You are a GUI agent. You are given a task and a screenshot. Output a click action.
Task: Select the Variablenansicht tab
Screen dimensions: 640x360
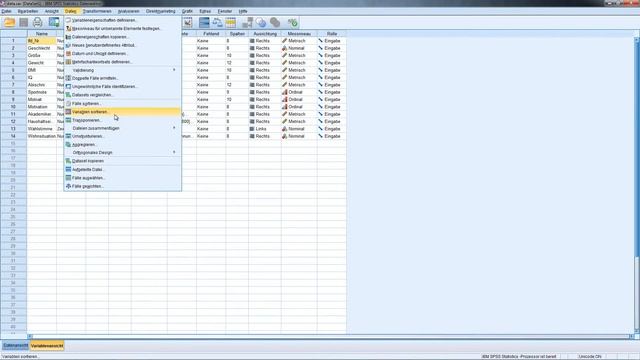47,346
